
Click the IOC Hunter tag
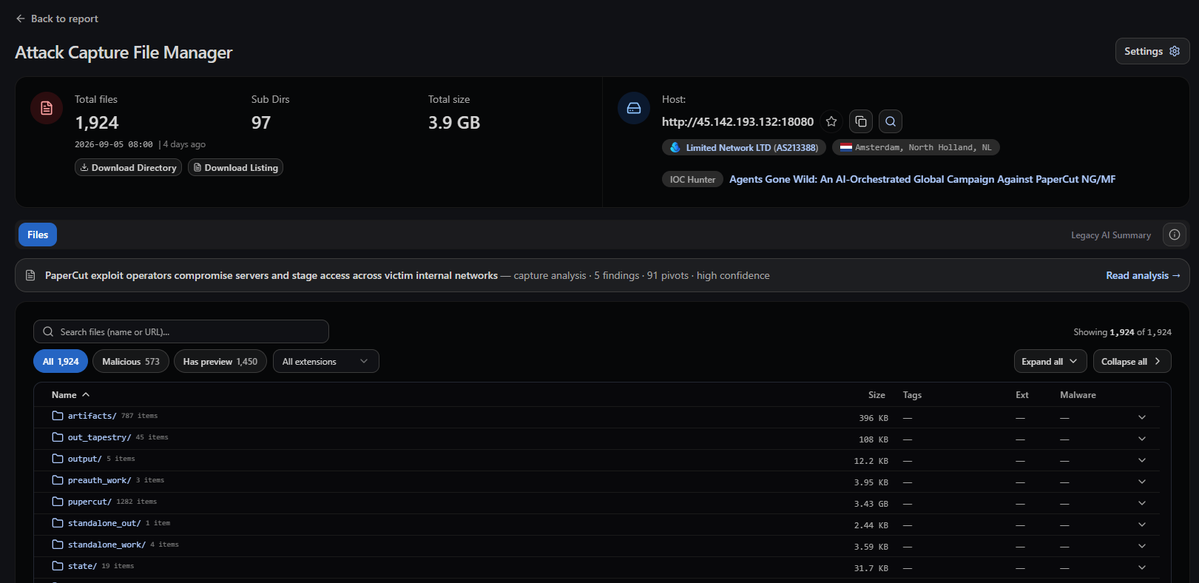692,179
